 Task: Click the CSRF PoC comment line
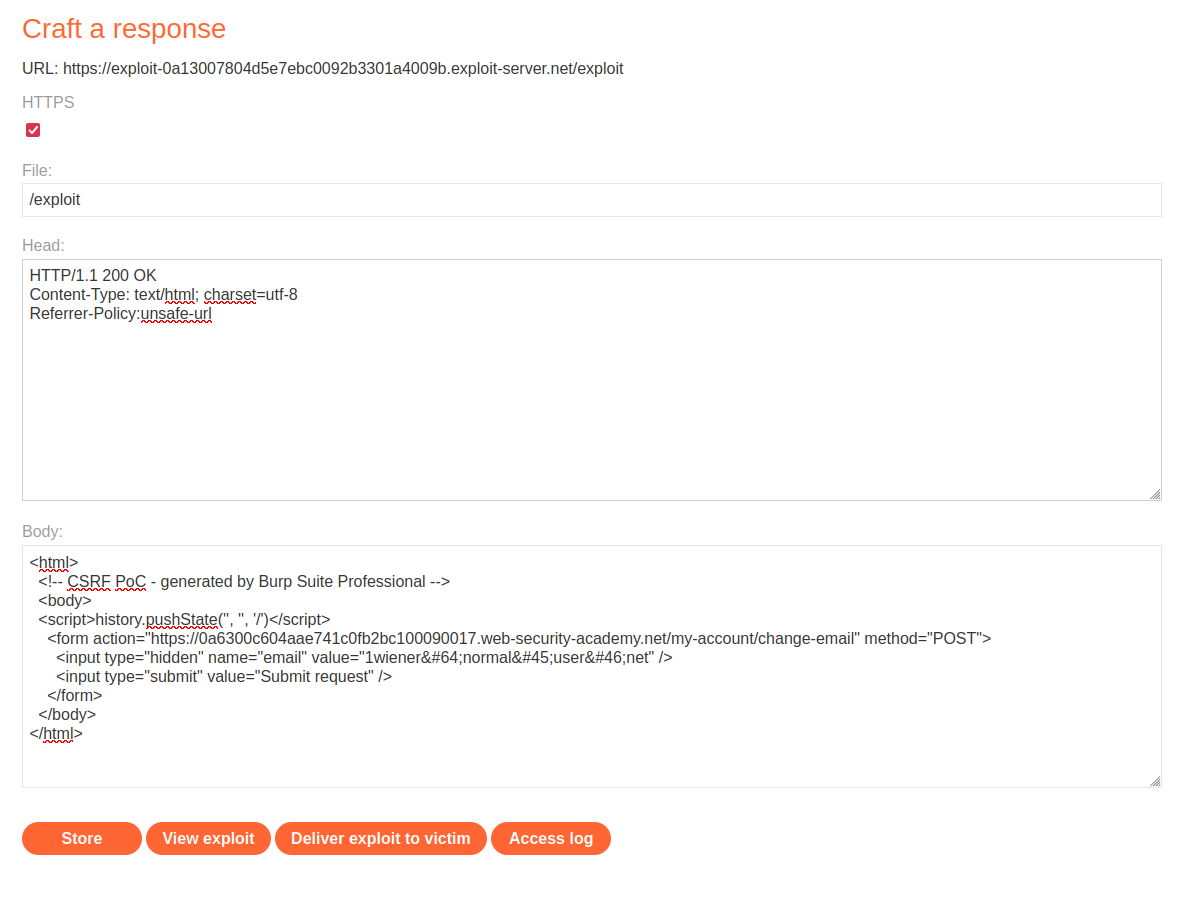pyautogui.click(x=244, y=582)
